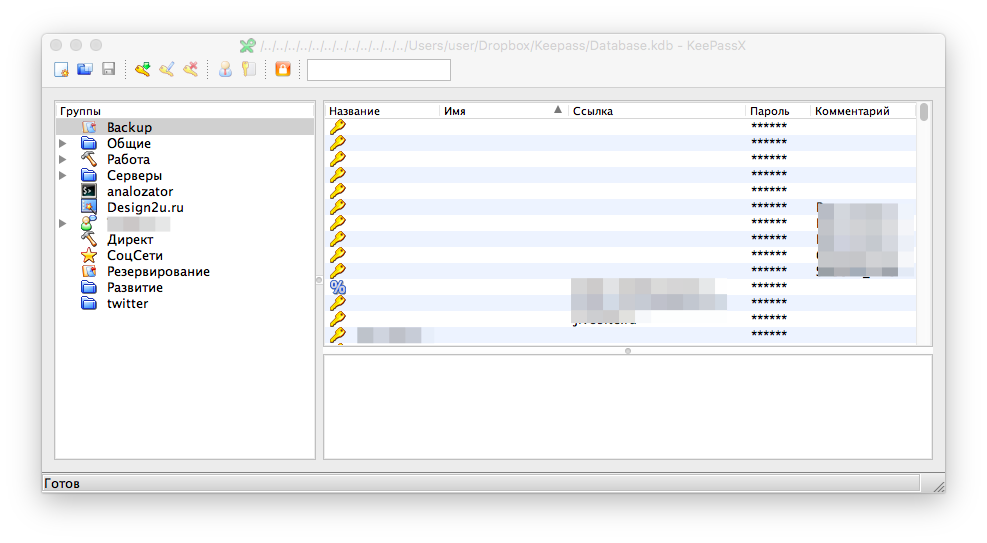Expand the Серверы group
This screenshot has height=543, width=987.
pos(63,176)
